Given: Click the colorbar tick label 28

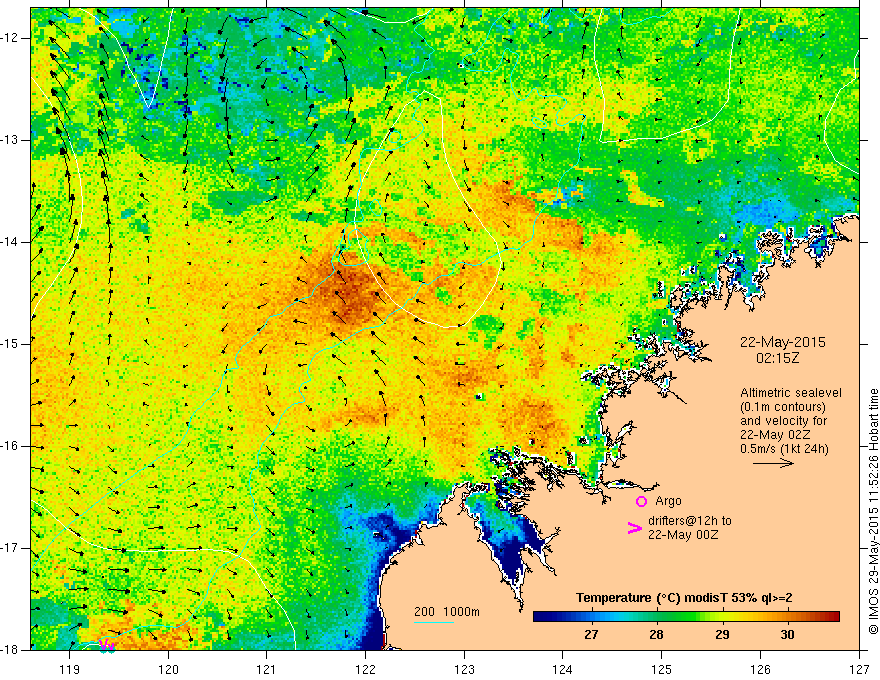Looking at the screenshot, I should (x=656, y=635).
